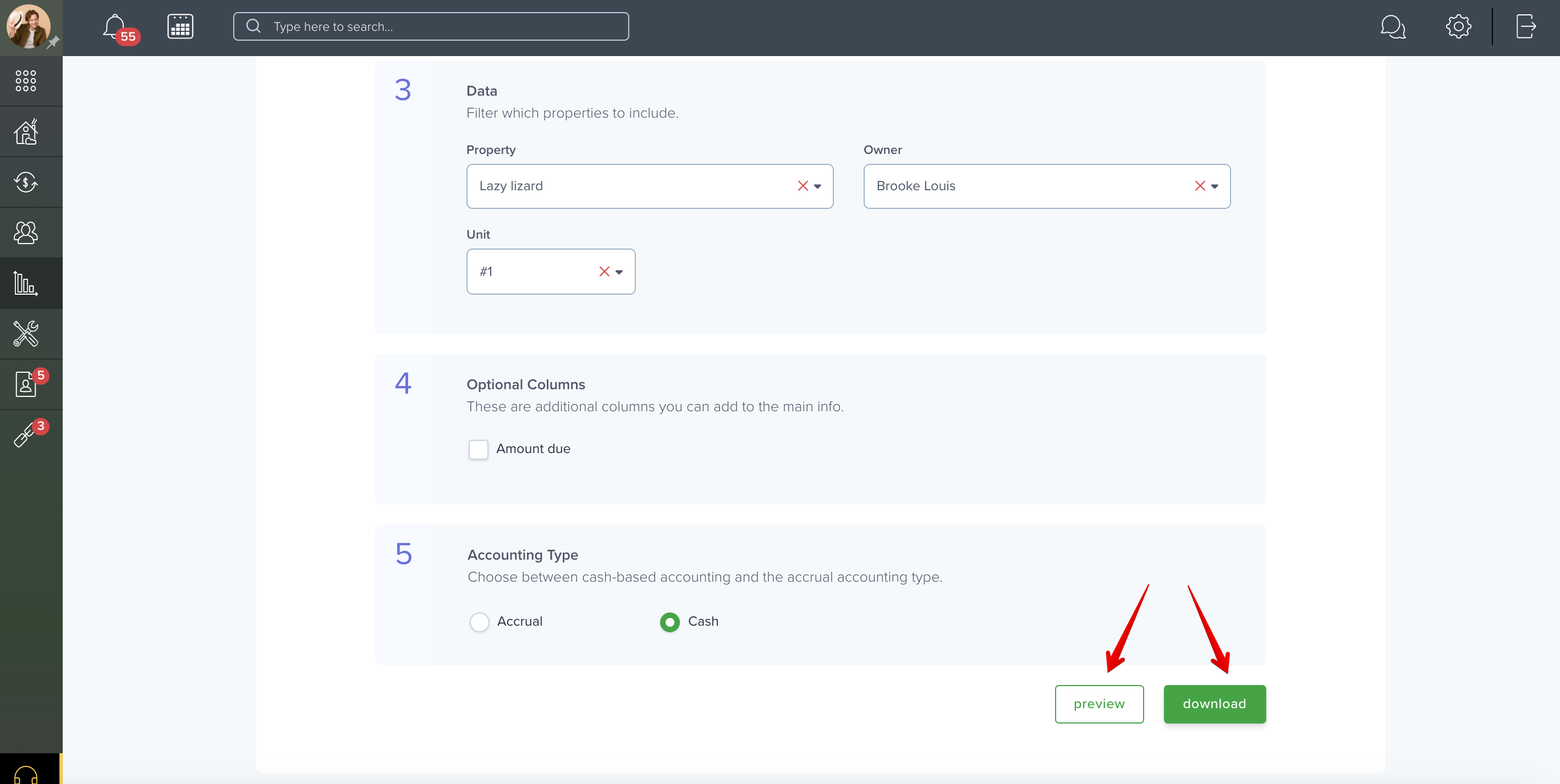Clear the Lazy lizard property selection
The height and width of the screenshot is (784, 1560).
(x=803, y=186)
